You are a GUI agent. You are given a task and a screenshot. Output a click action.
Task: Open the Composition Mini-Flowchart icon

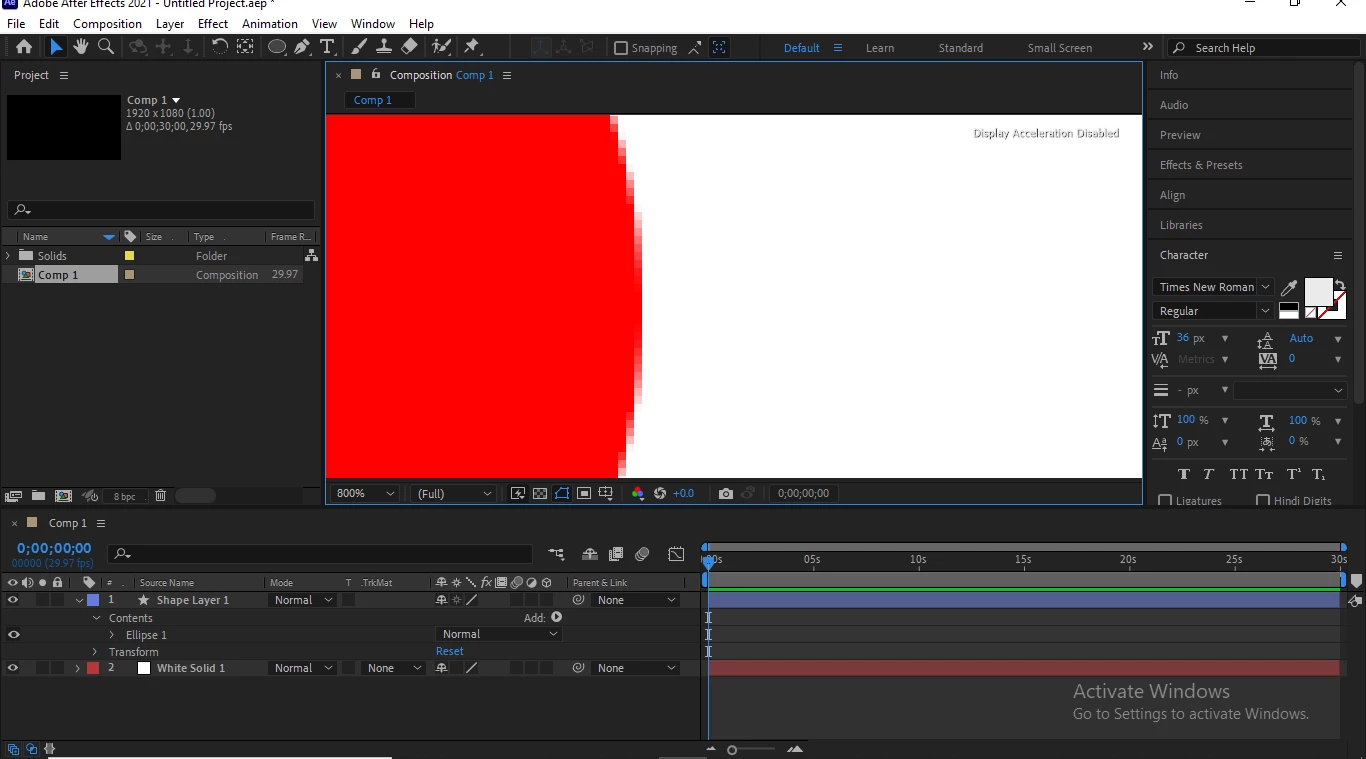click(556, 554)
